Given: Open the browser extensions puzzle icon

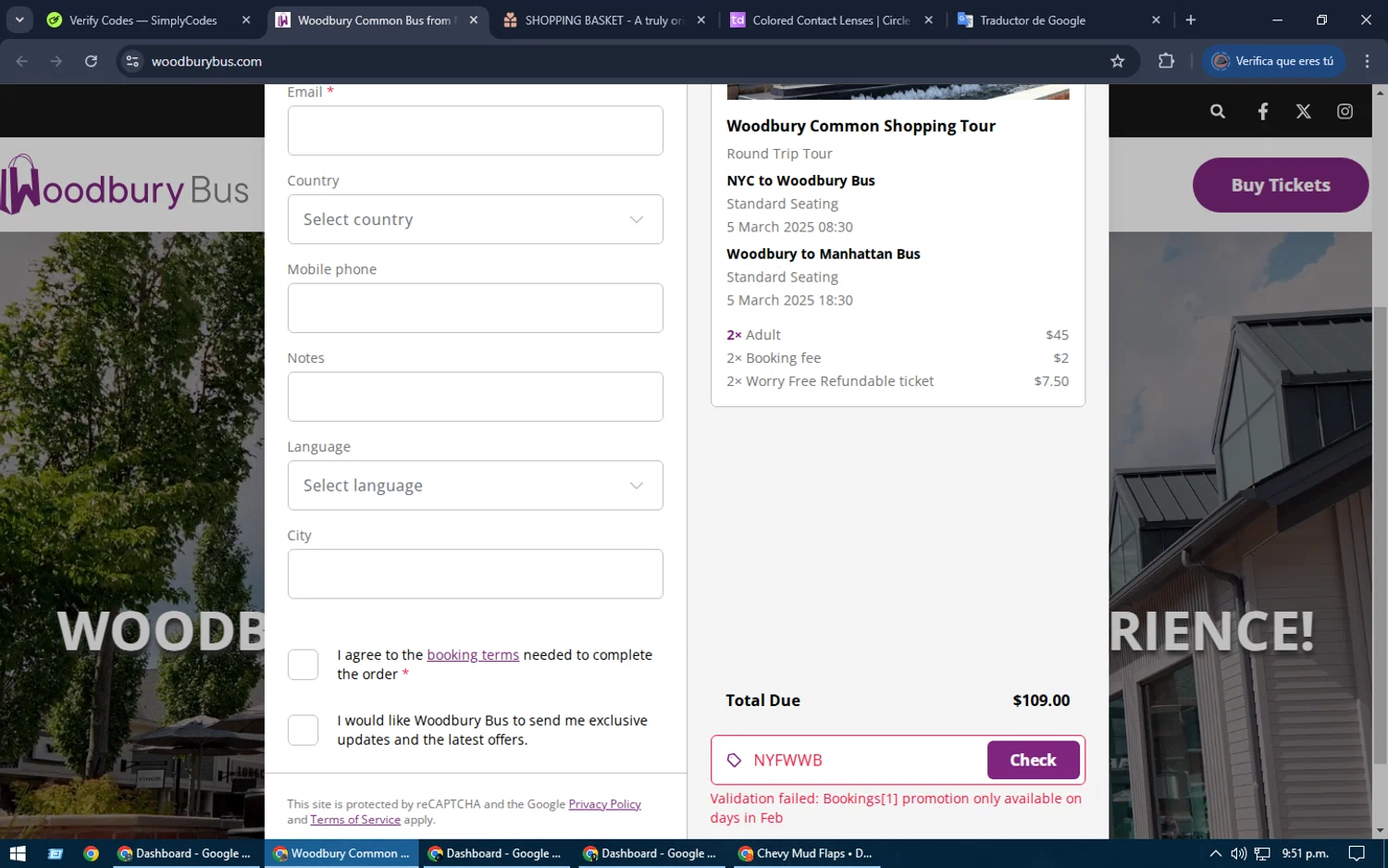Looking at the screenshot, I should click(x=1166, y=61).
